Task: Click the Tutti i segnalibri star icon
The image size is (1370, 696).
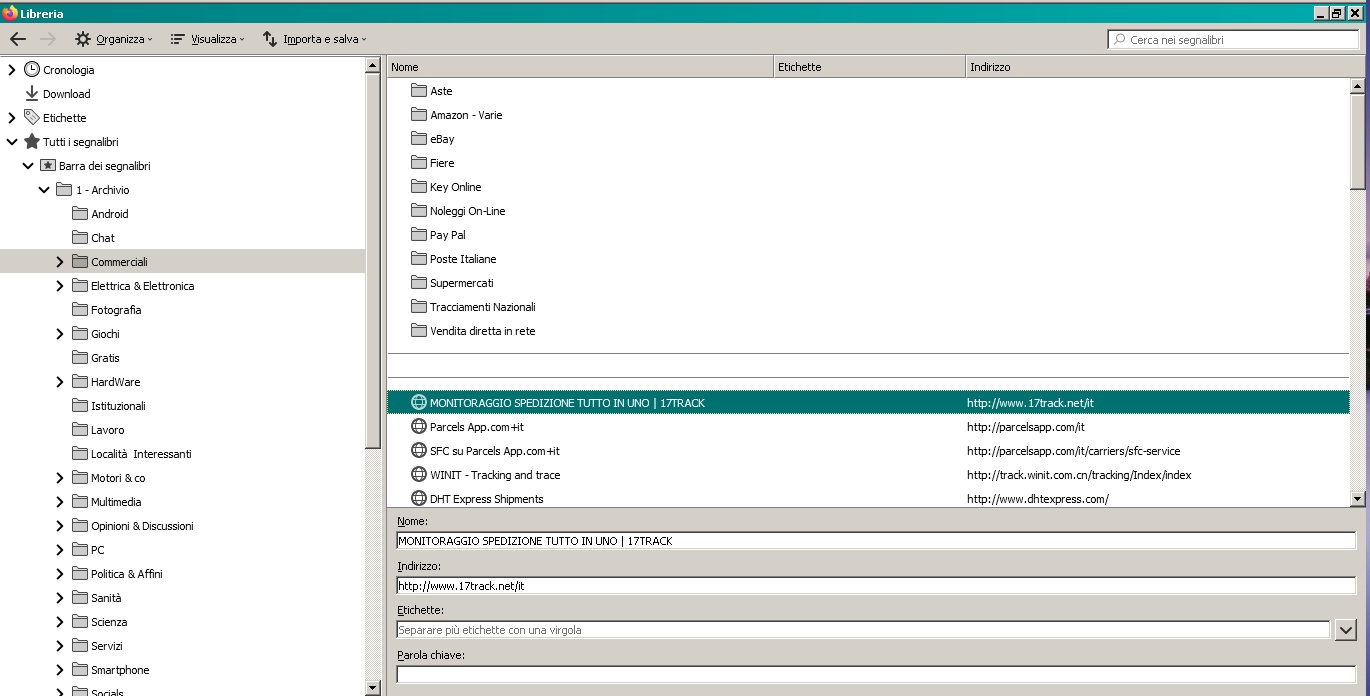Action: pyautogui.click(x=32, y=142)
